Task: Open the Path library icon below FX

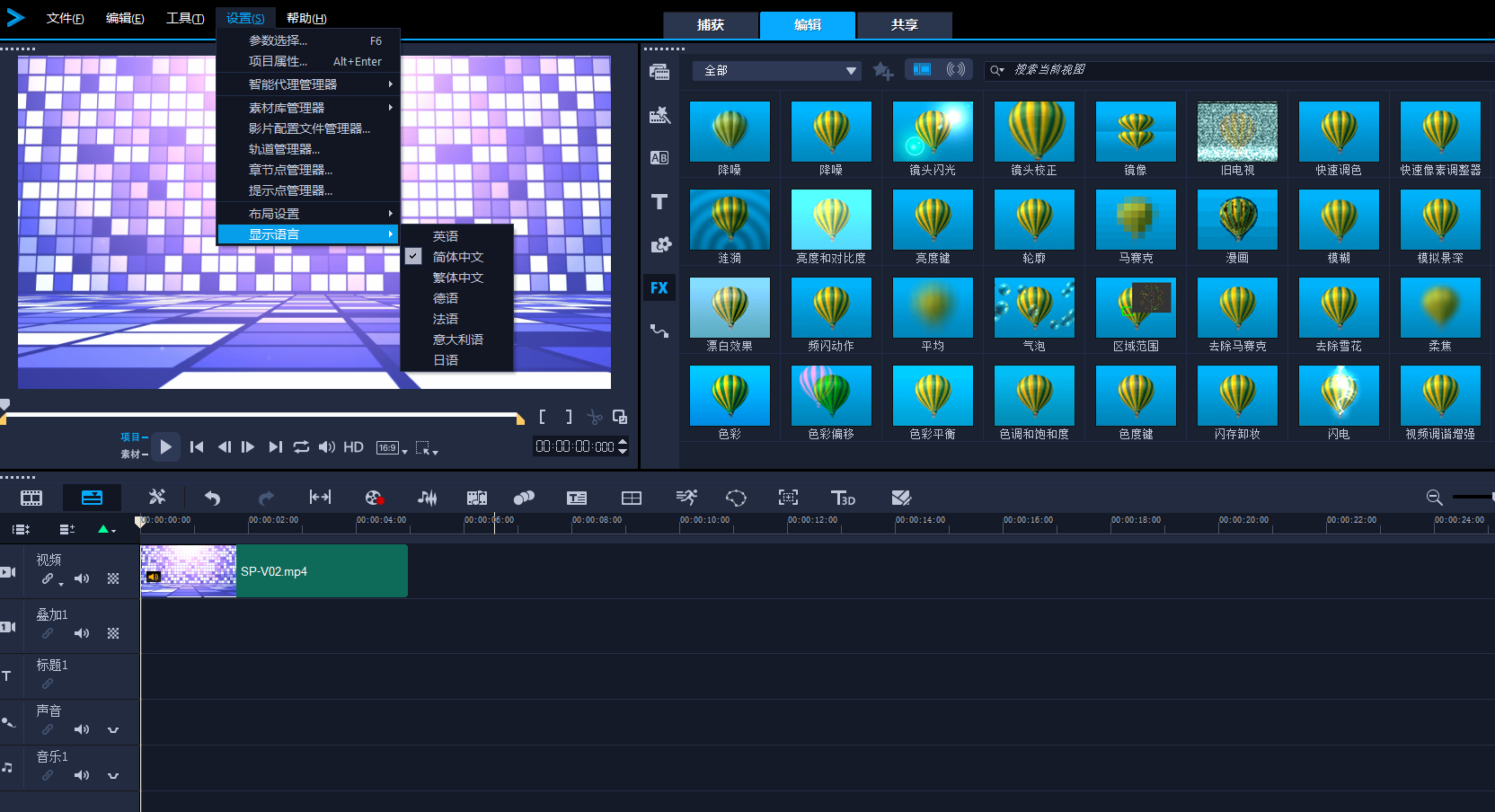Action: pyautogui.click(x=659, y=331)
